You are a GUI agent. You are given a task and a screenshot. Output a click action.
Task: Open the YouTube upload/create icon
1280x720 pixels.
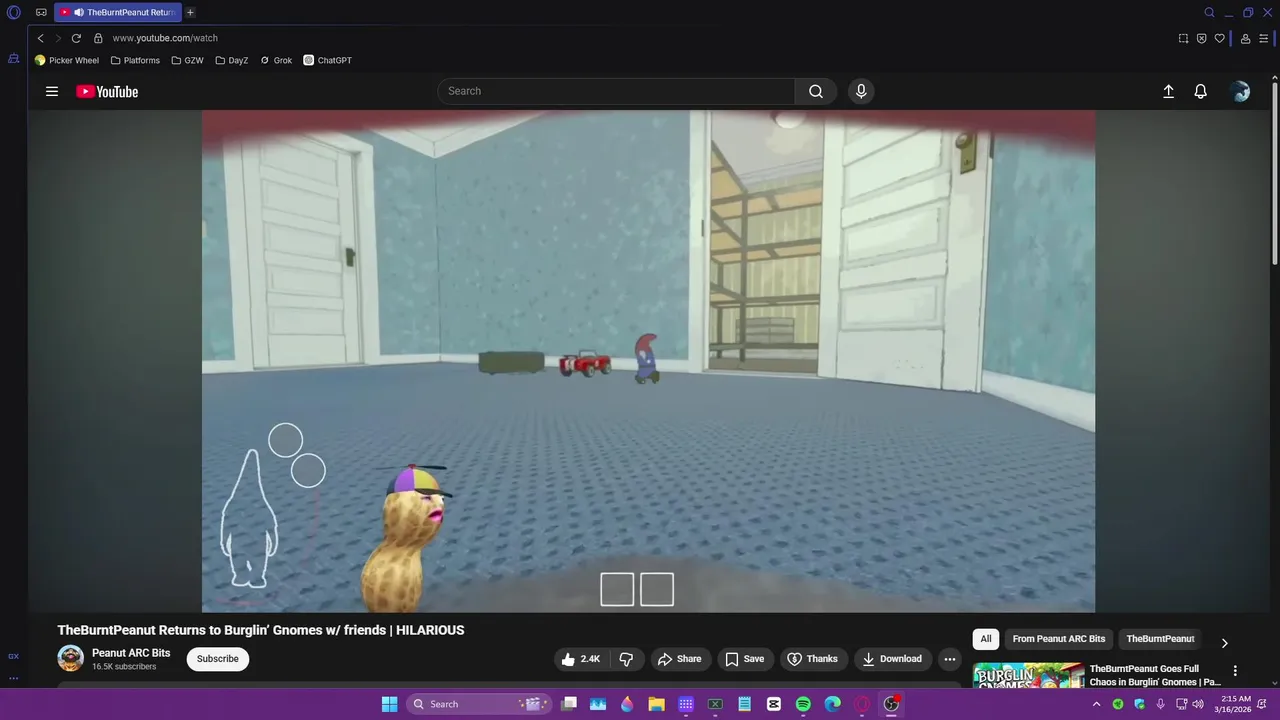1168,91
